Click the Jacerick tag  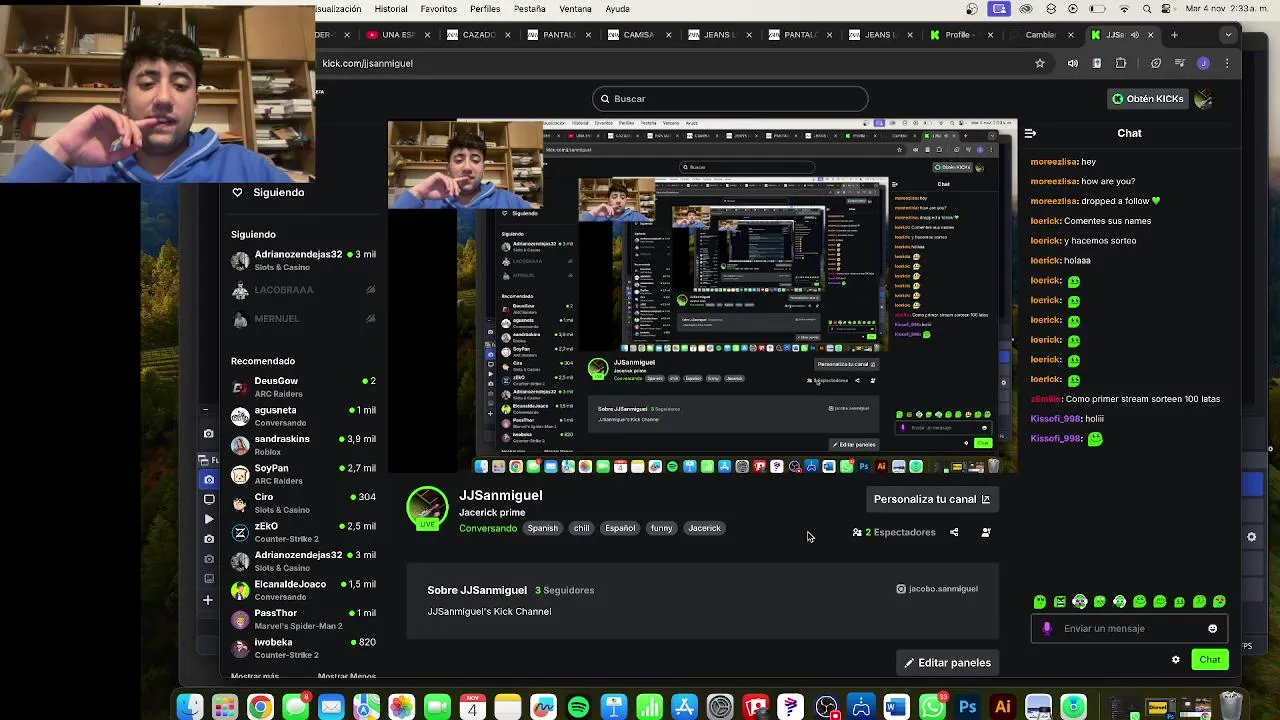coord(704,528)
